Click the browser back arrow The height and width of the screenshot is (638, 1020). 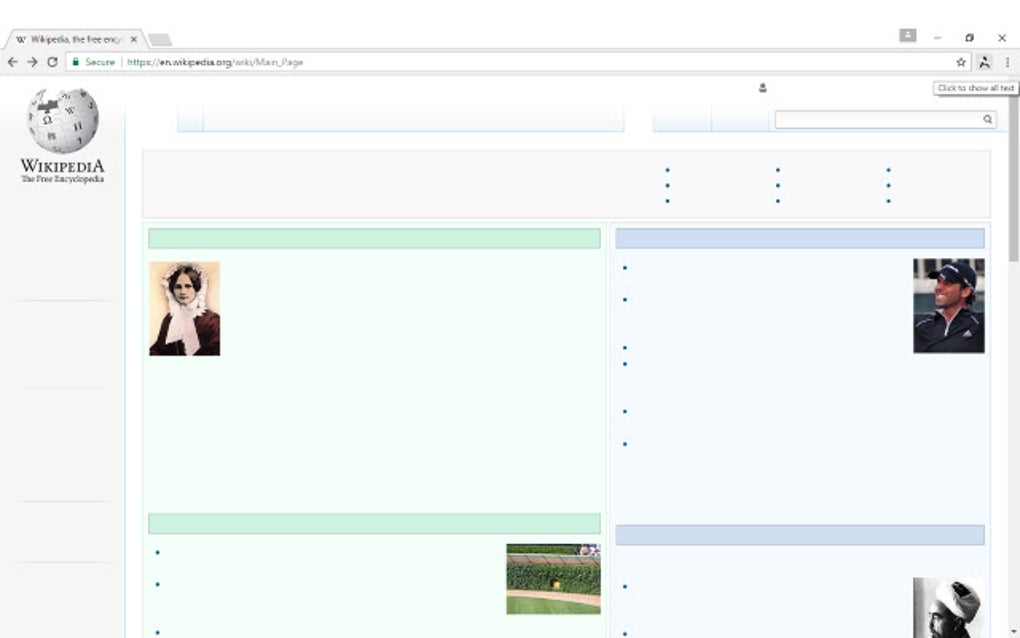pos(10,61)
